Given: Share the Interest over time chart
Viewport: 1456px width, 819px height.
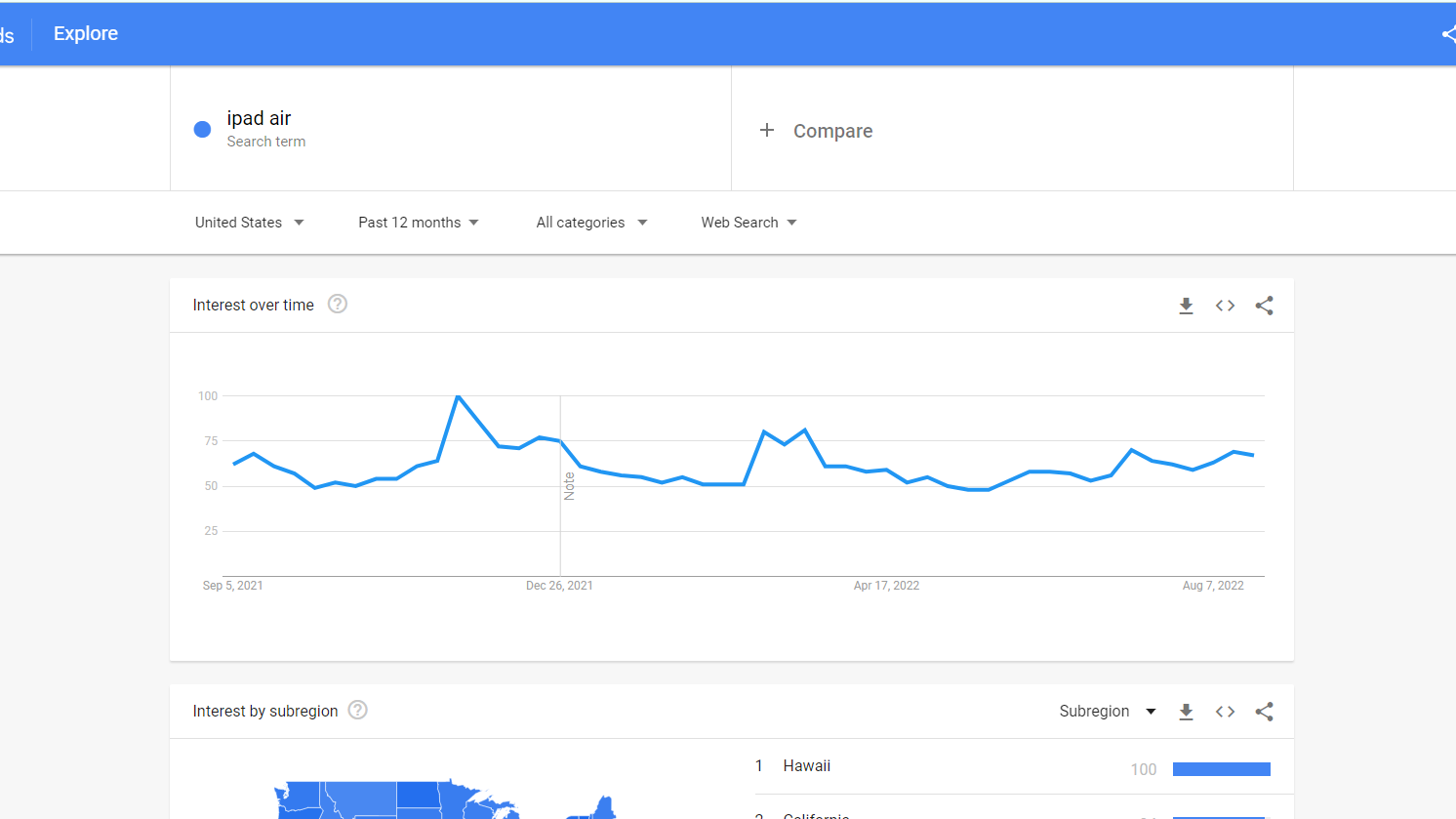Looking at the screenshot, I should coord(1264,306).
